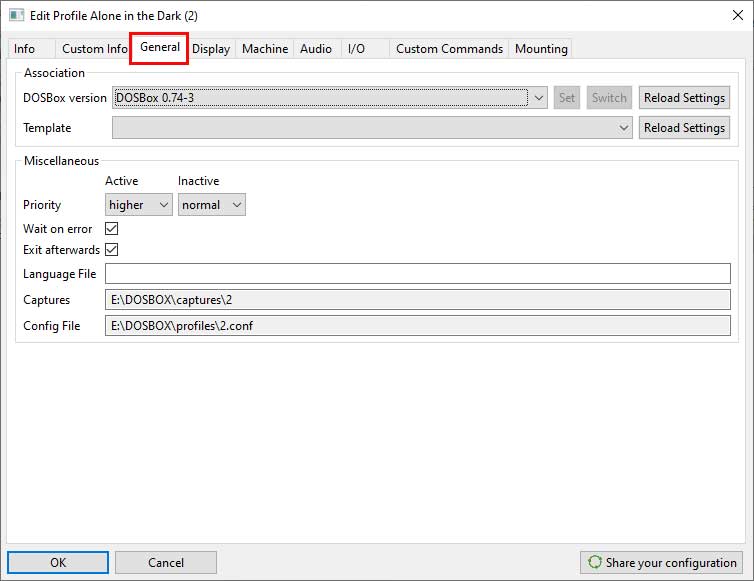The height and width of the screenshot is (581, 754).
Task: Reload Settings for DOSBox version
Action: [684, 98]
